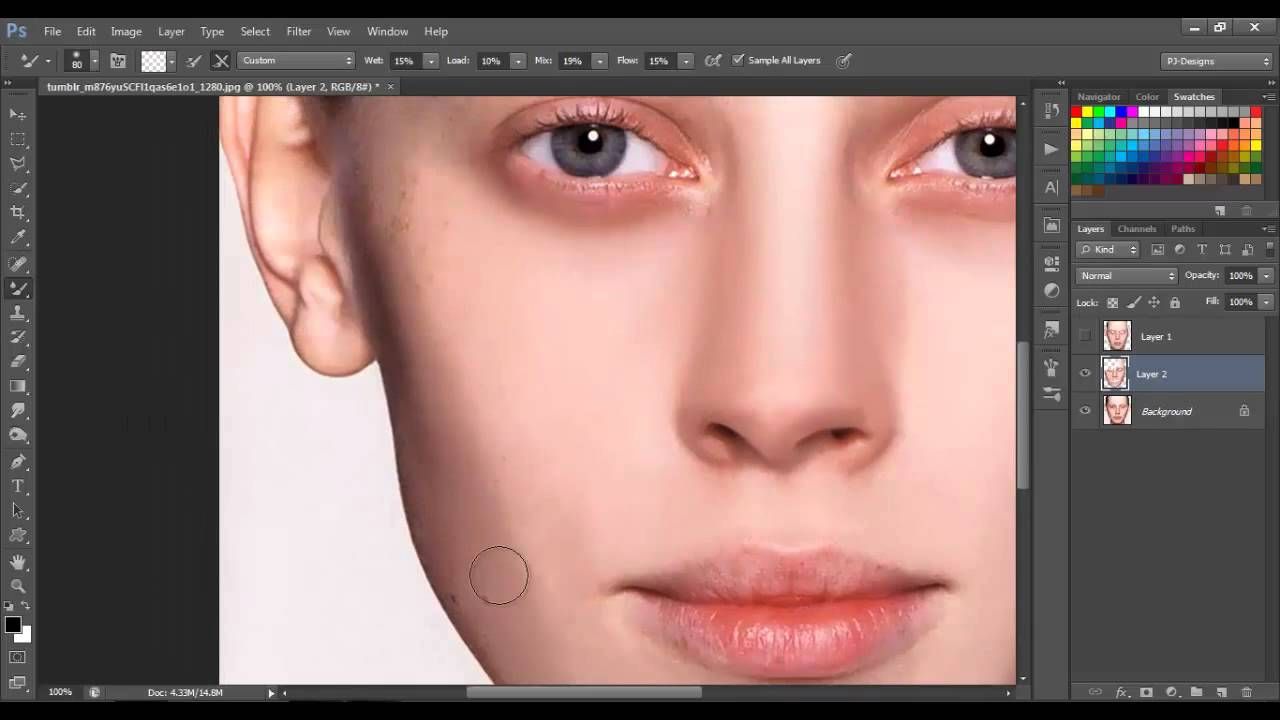Switch to the Navigator tab
1280x720 pixels.
tap(1099, 97)
